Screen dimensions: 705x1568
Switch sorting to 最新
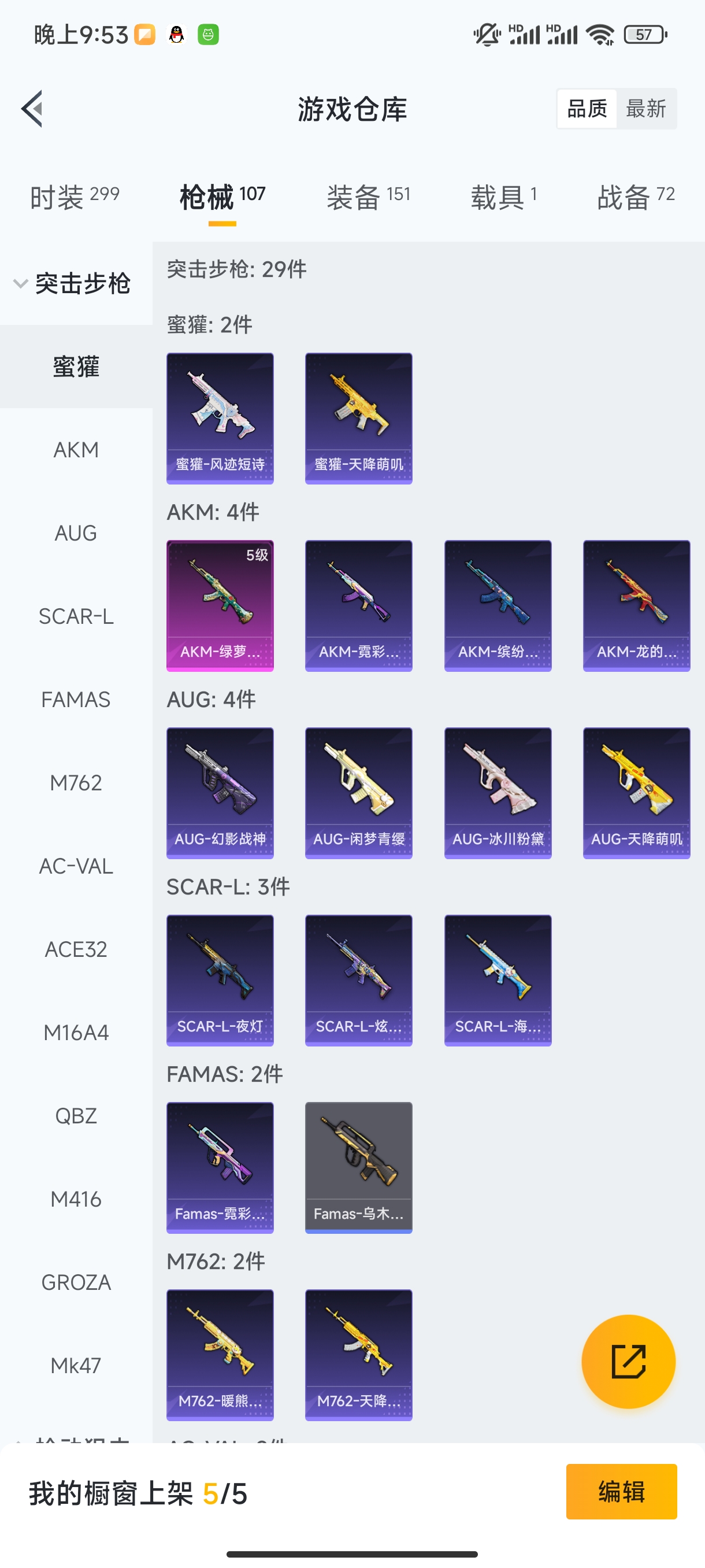tap(646, 109)
